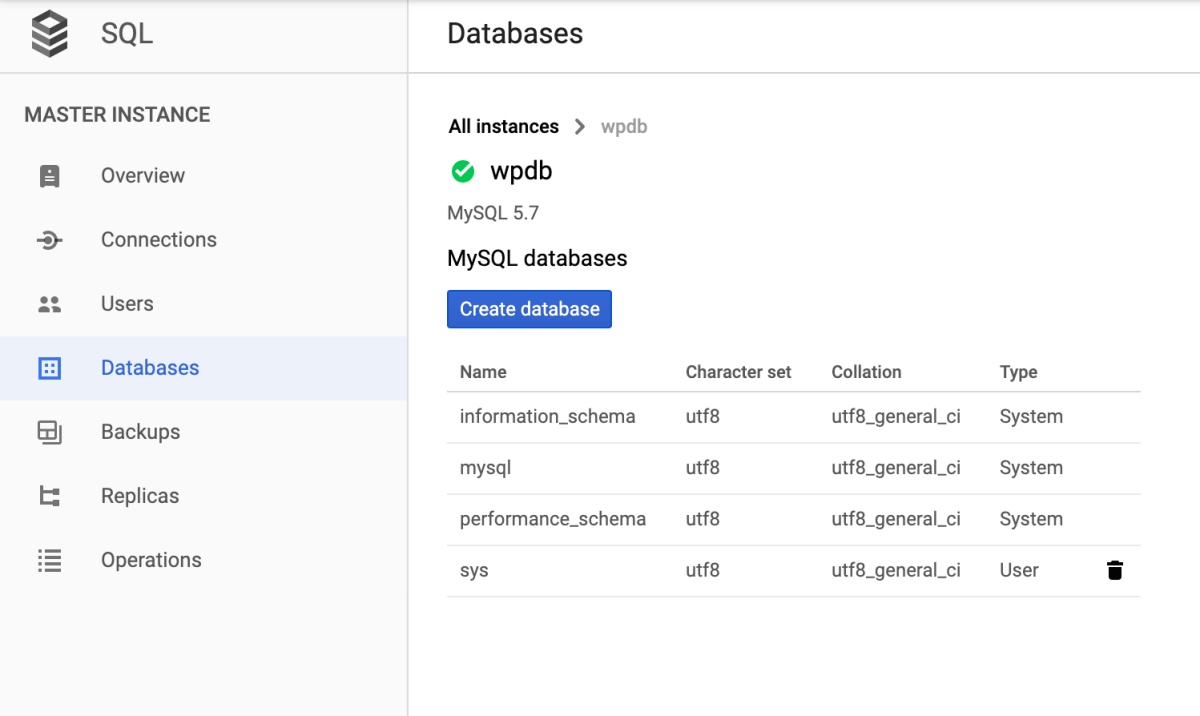Select the Backups icon in sidebar

coord(49,431)
